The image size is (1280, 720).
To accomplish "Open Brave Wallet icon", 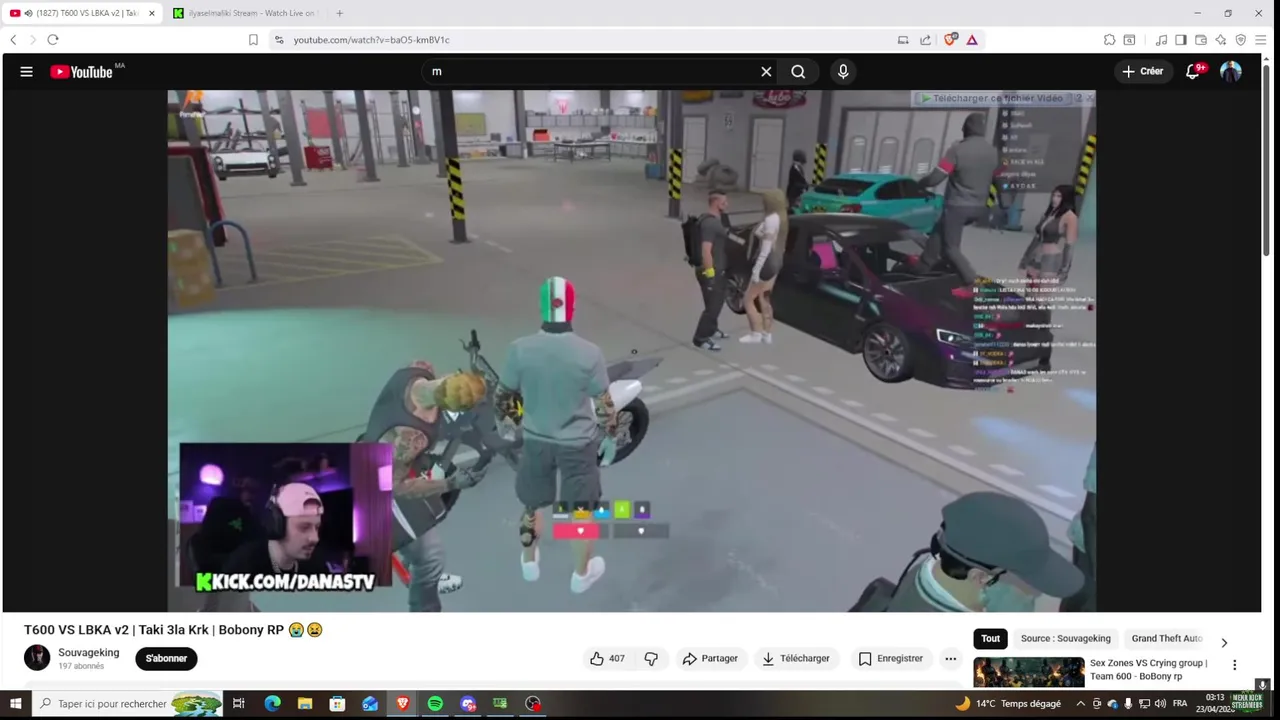I will 1201,40.
